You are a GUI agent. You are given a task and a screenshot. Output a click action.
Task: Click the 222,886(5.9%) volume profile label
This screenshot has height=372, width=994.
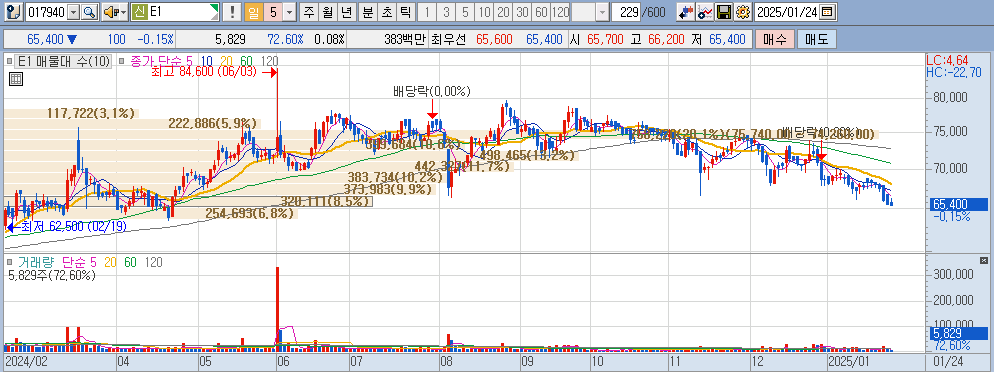212,124
